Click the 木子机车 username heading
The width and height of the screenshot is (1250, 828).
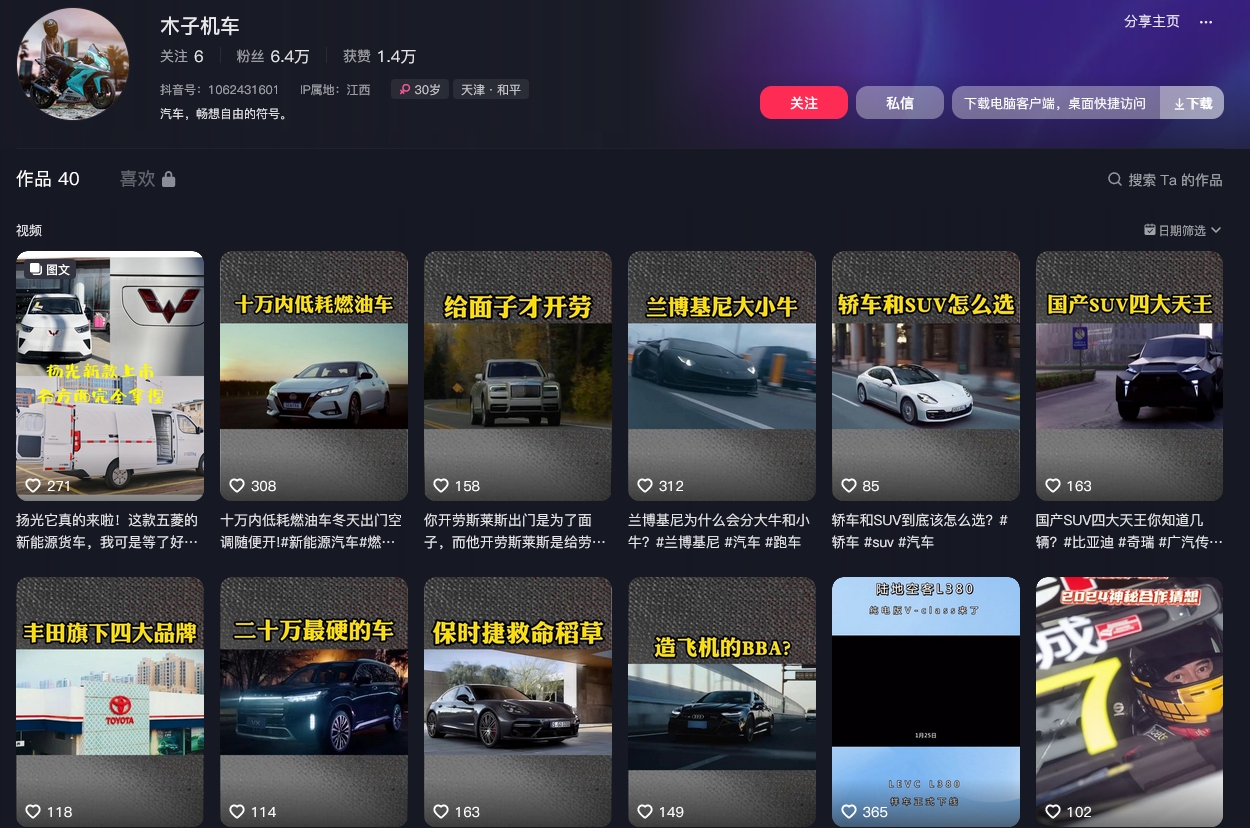pyautogui.click(x=200, y=26)
